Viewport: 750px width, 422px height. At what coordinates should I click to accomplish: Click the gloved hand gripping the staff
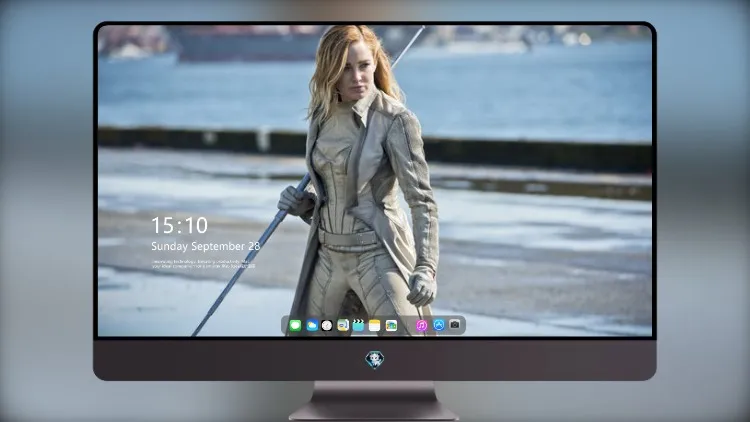(295, 201)
